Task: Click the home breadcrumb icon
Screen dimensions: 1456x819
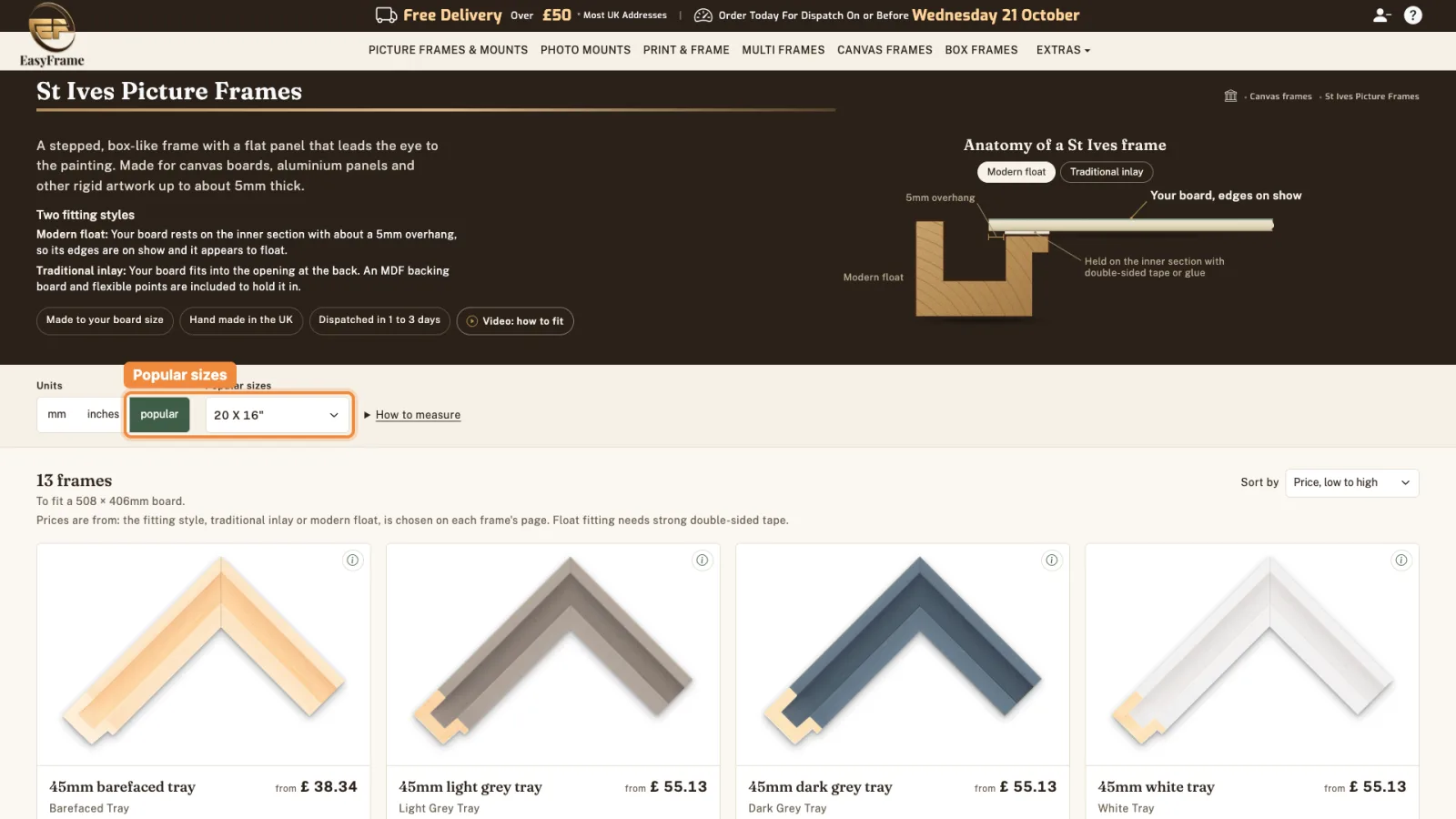Action: (1230, 96)
